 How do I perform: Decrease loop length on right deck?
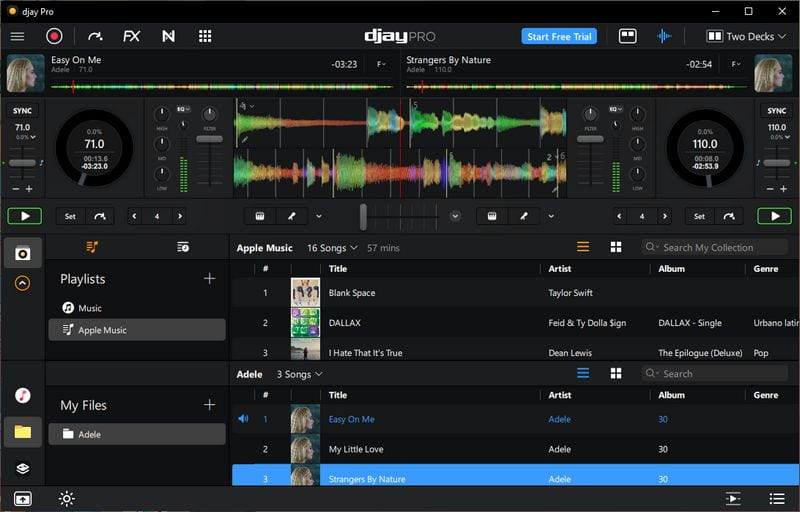[x=619, y=216]
